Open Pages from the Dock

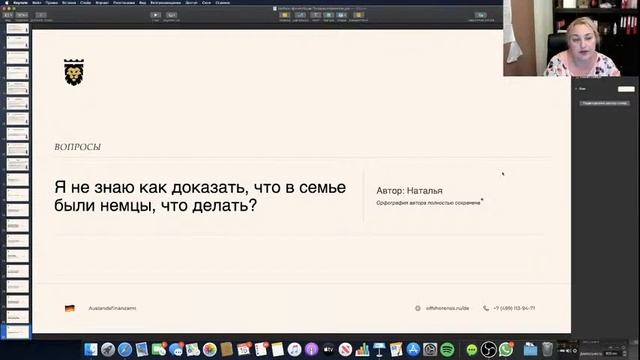(x=396, y=350)
